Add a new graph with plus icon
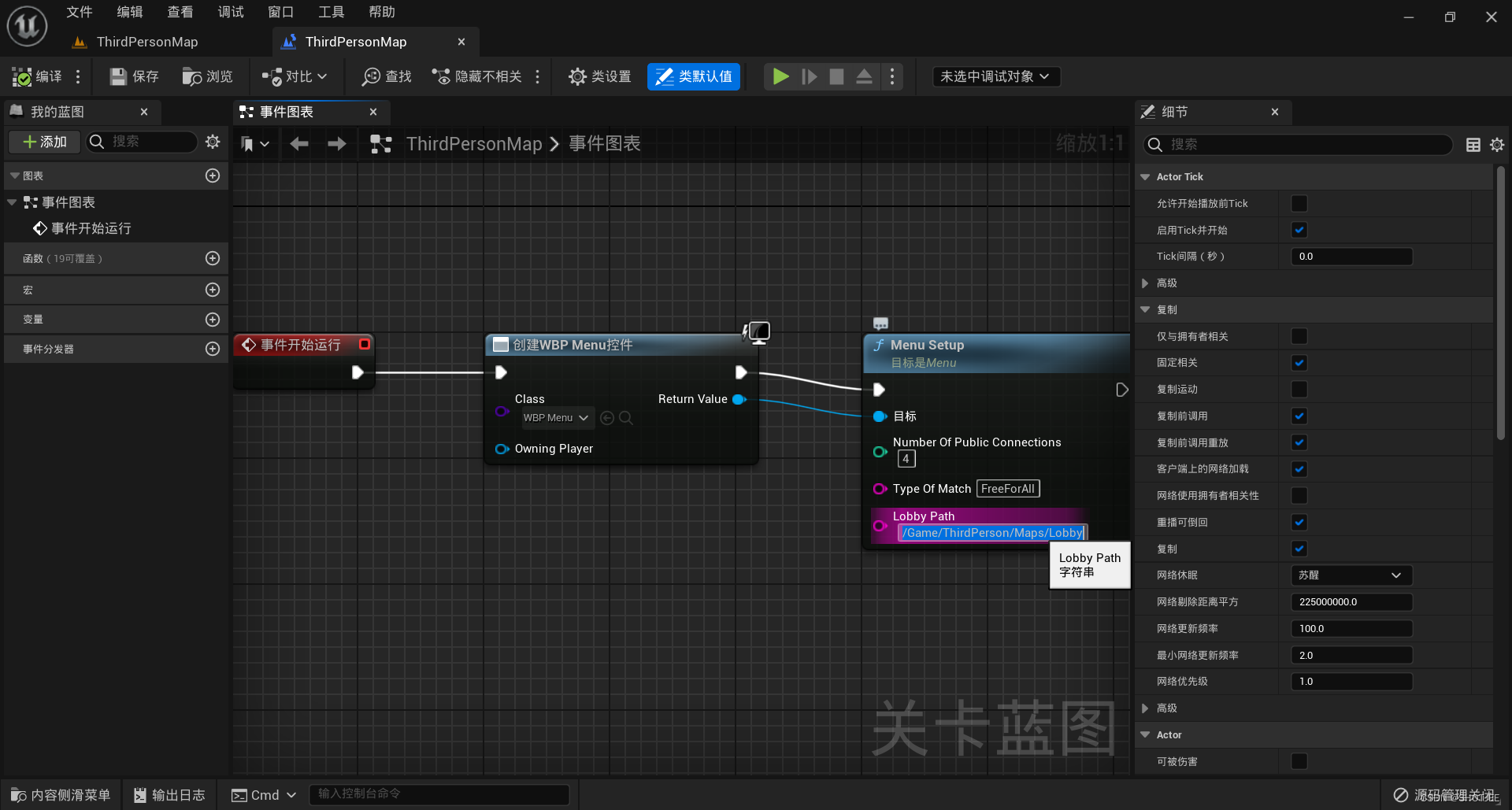The image size is (1512, 810). pyautogui.click(x=213, y=176)
